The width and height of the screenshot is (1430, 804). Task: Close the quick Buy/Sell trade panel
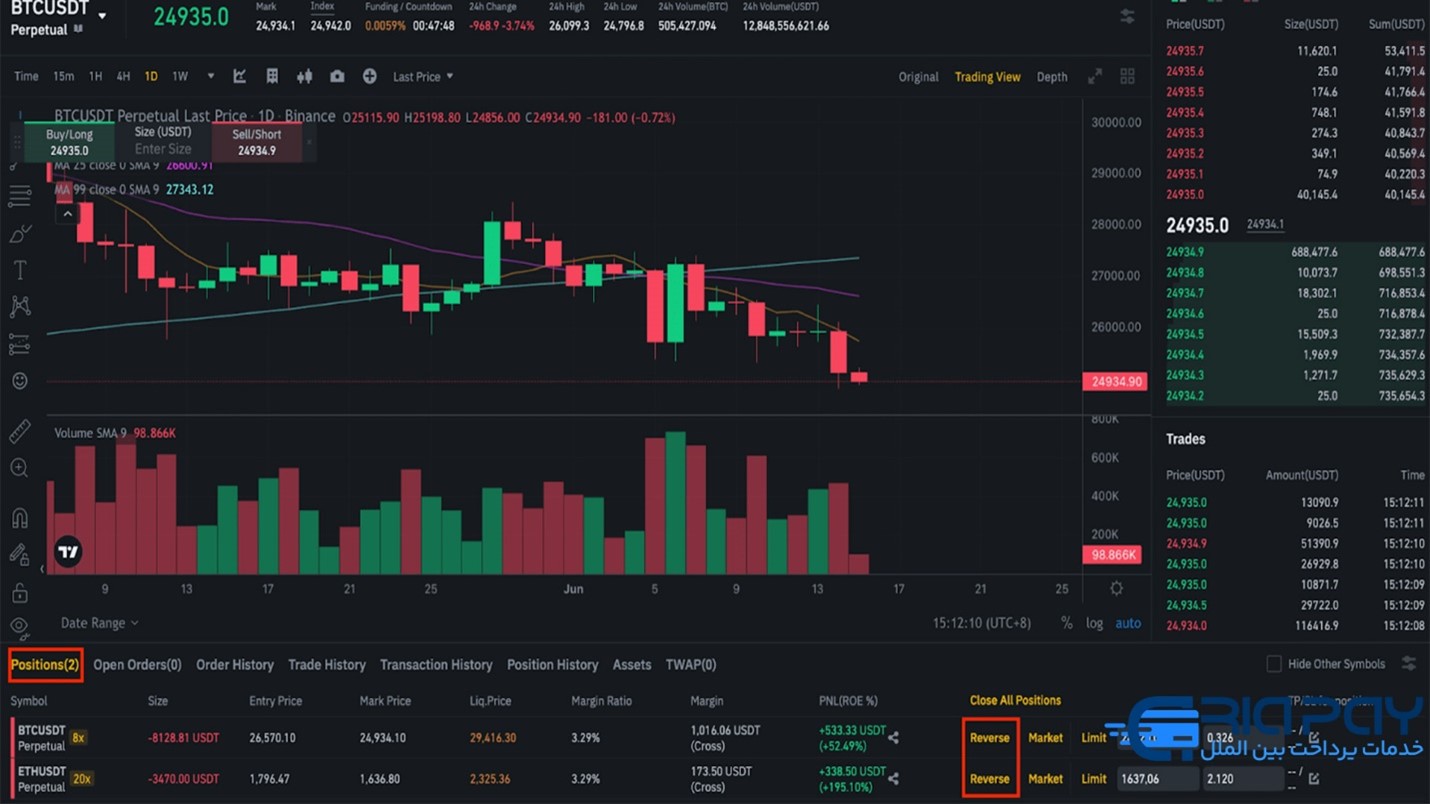tap(309, 142)
